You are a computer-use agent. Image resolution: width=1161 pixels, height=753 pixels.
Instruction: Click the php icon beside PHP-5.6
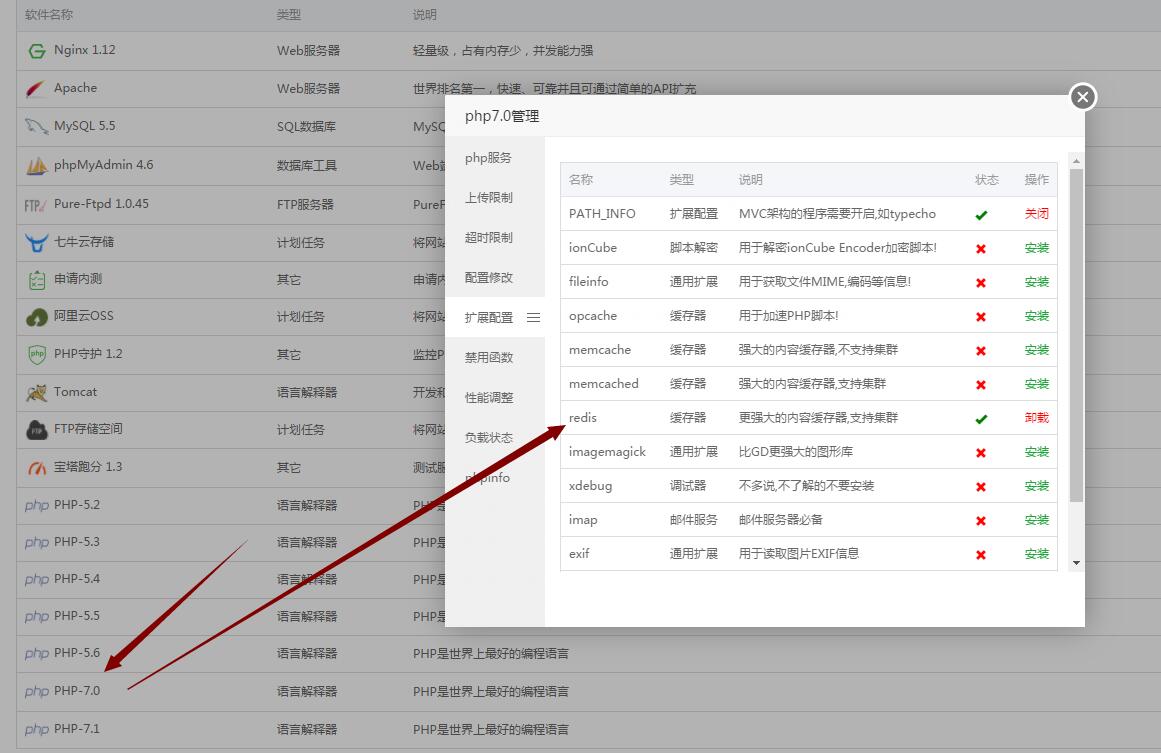(36, 654)
